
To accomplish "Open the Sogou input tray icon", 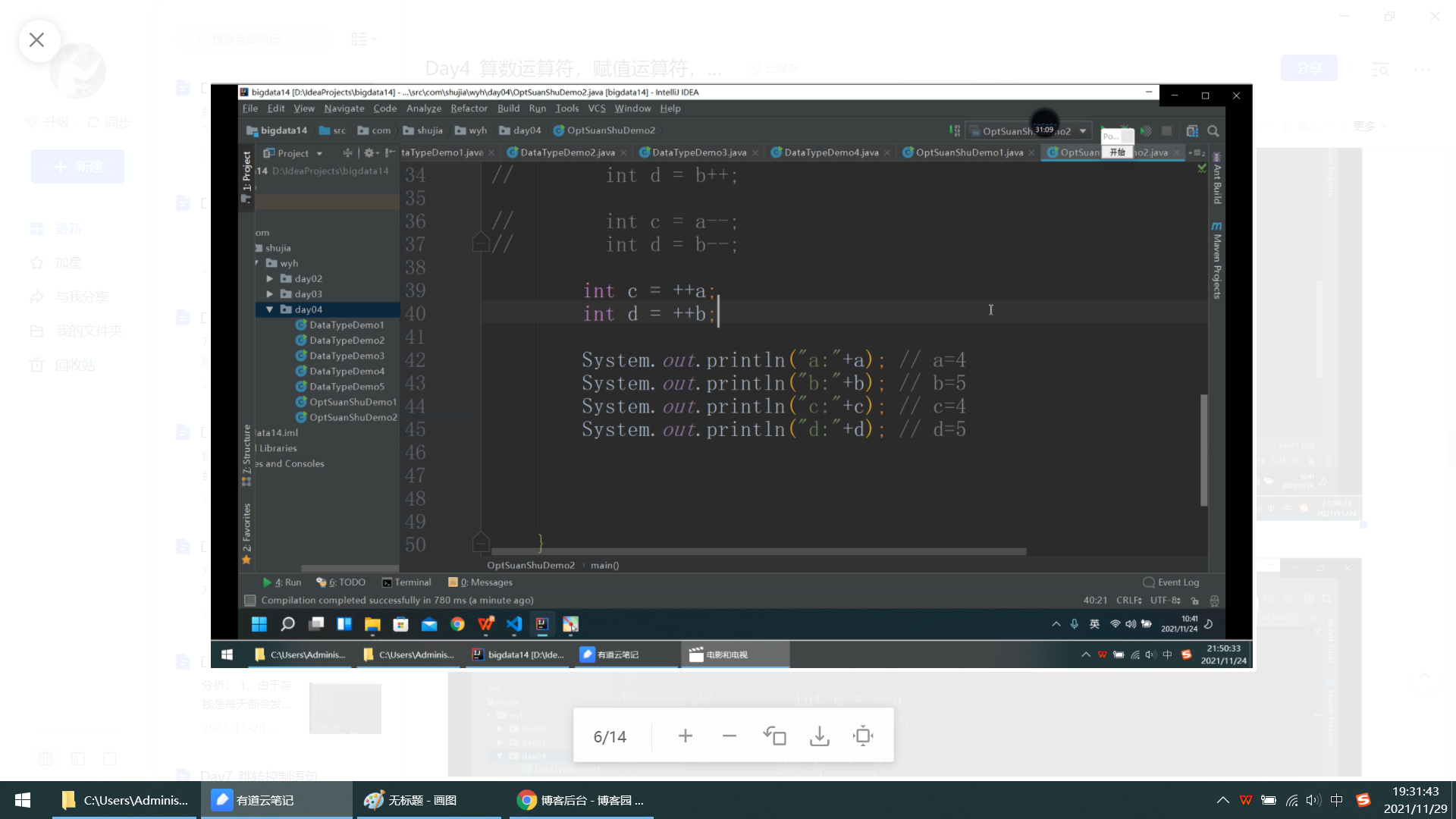I will [x=1363, y=800].
